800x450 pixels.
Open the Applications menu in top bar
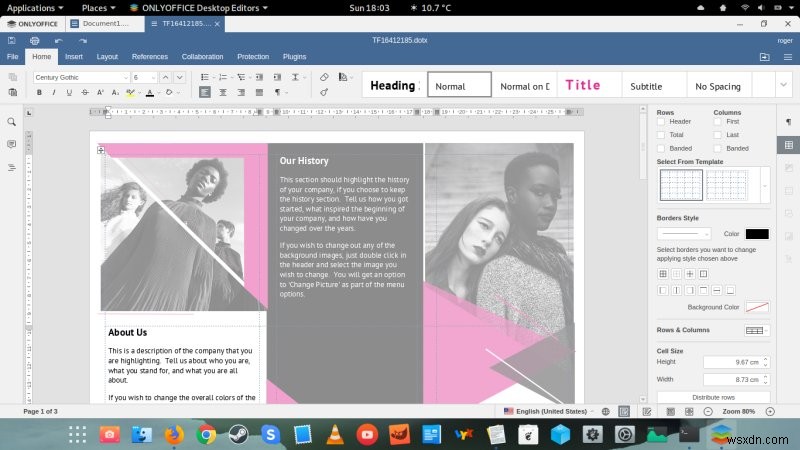pos(35,8)
